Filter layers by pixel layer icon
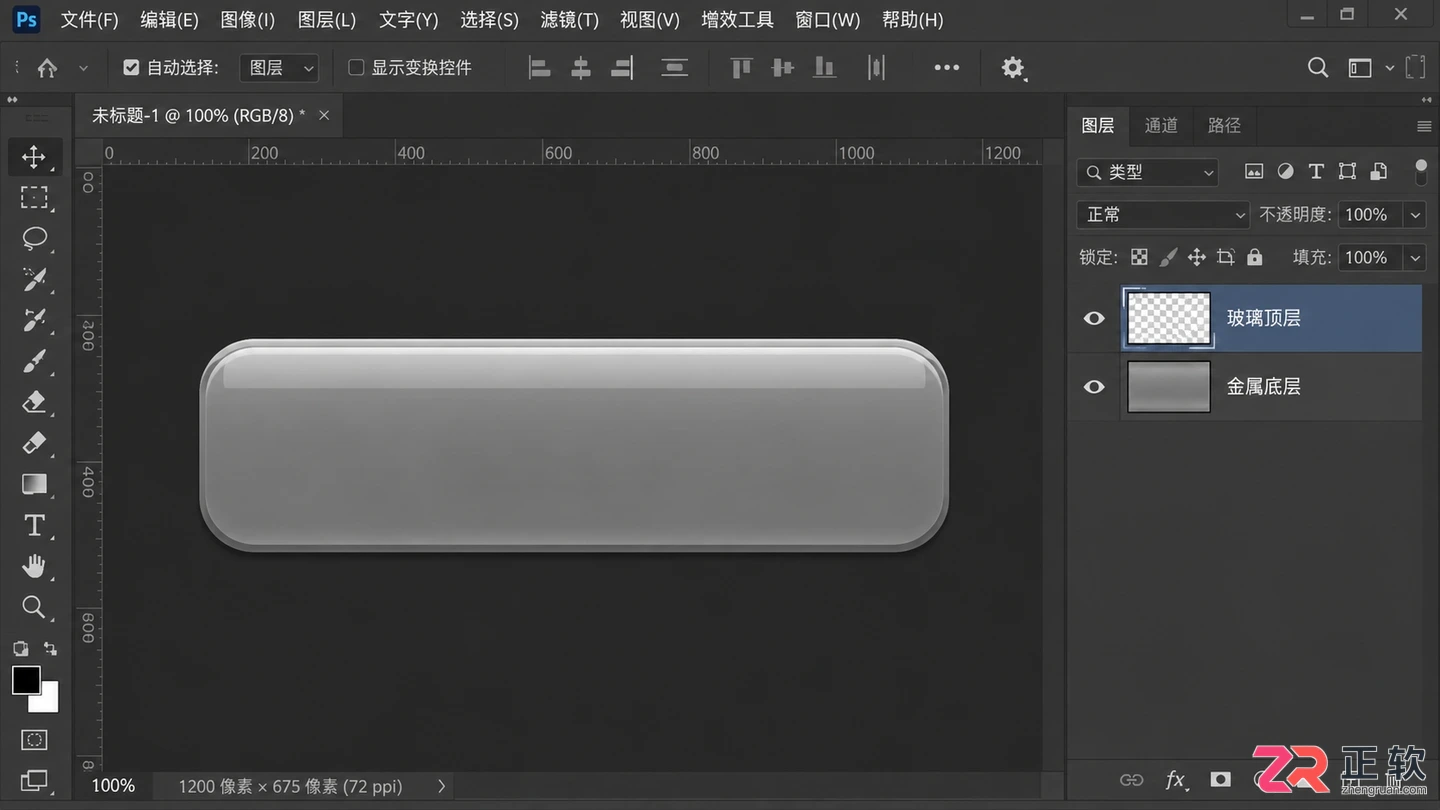The image size is (1440, 810). [1254, 172]
